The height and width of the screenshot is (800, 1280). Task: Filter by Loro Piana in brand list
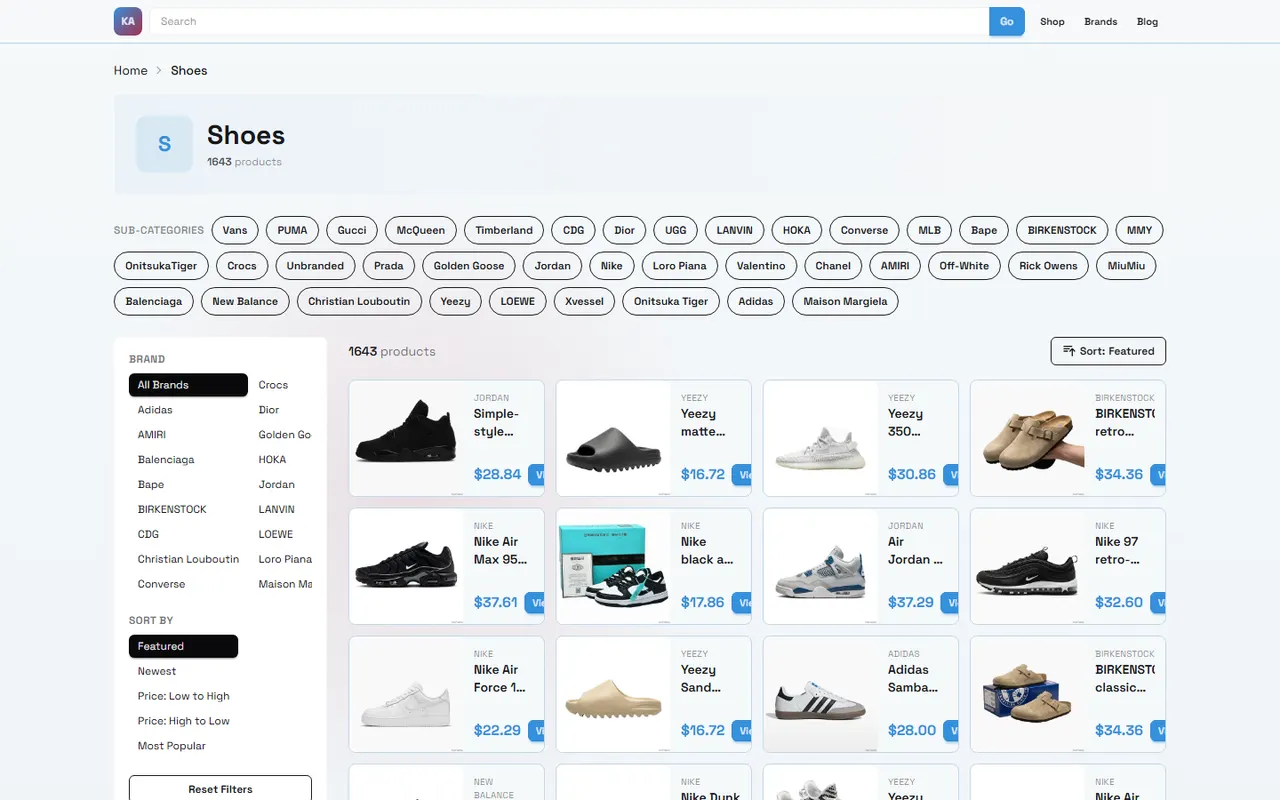[285, 559]
